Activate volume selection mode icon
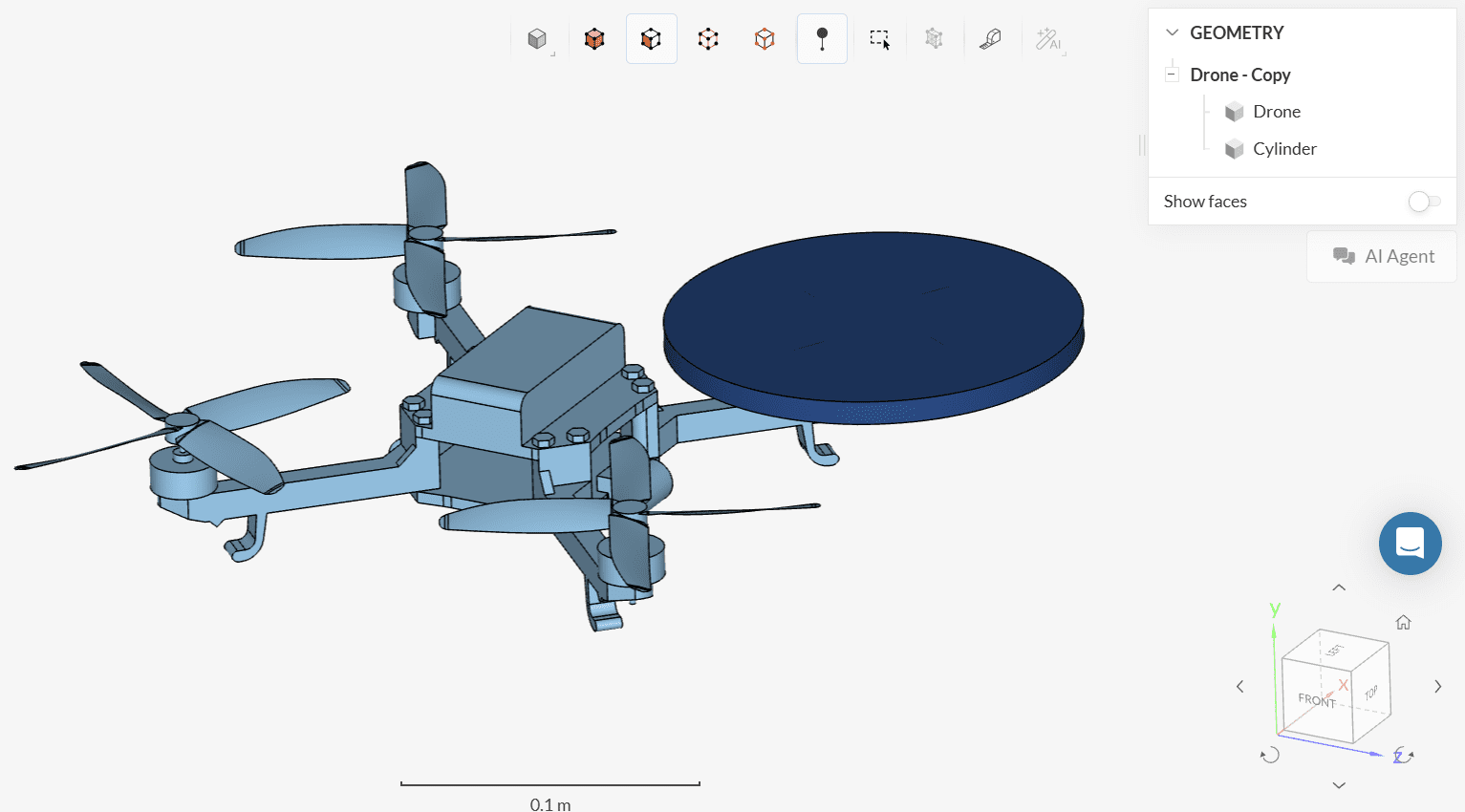1465x812 pixels. coord(594,39)
